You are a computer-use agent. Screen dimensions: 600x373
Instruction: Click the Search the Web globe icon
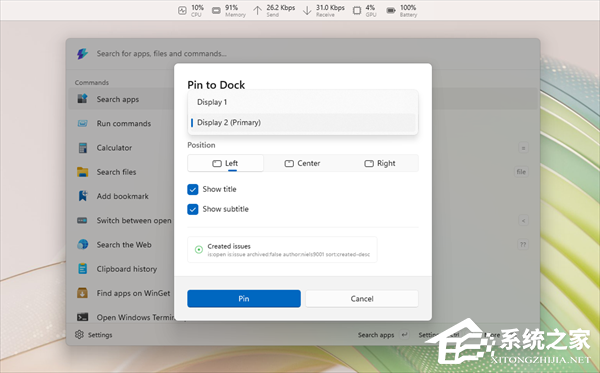82,244
